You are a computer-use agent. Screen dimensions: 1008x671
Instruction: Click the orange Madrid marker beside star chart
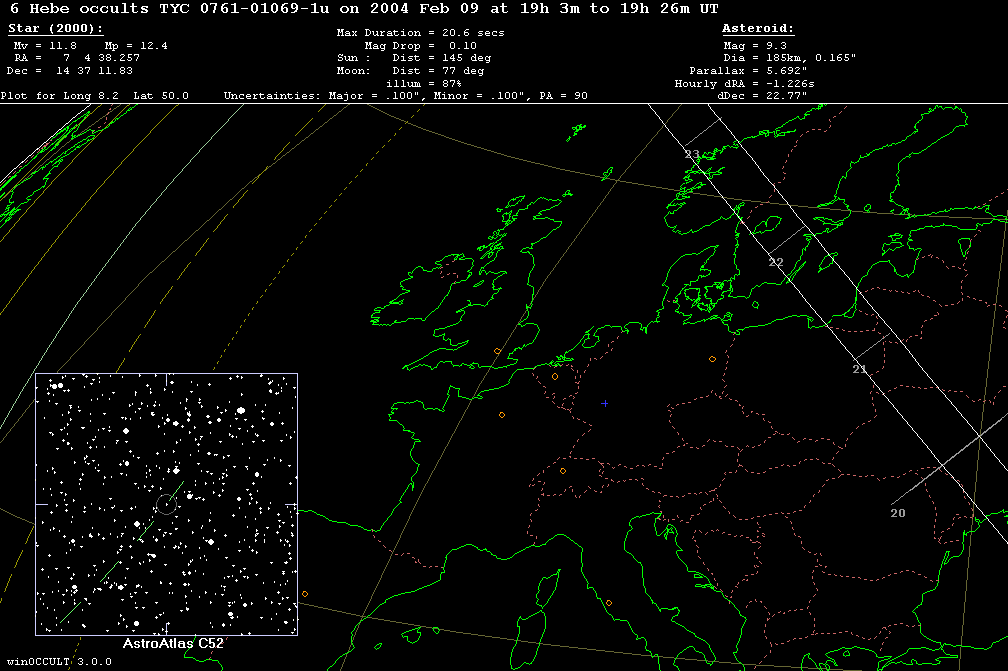coord(304,595)
